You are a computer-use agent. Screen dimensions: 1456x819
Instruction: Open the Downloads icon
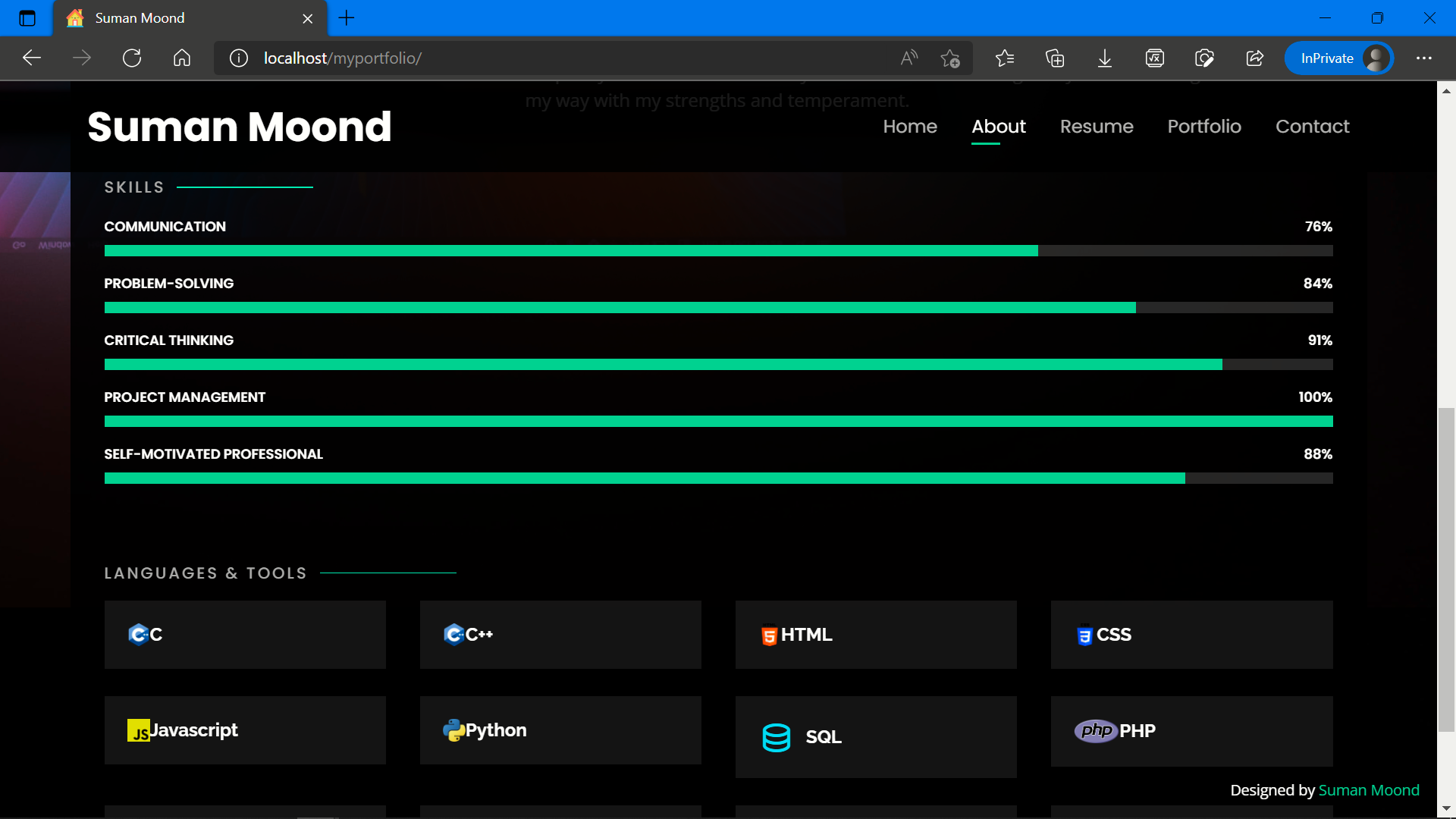point(1105,58)
